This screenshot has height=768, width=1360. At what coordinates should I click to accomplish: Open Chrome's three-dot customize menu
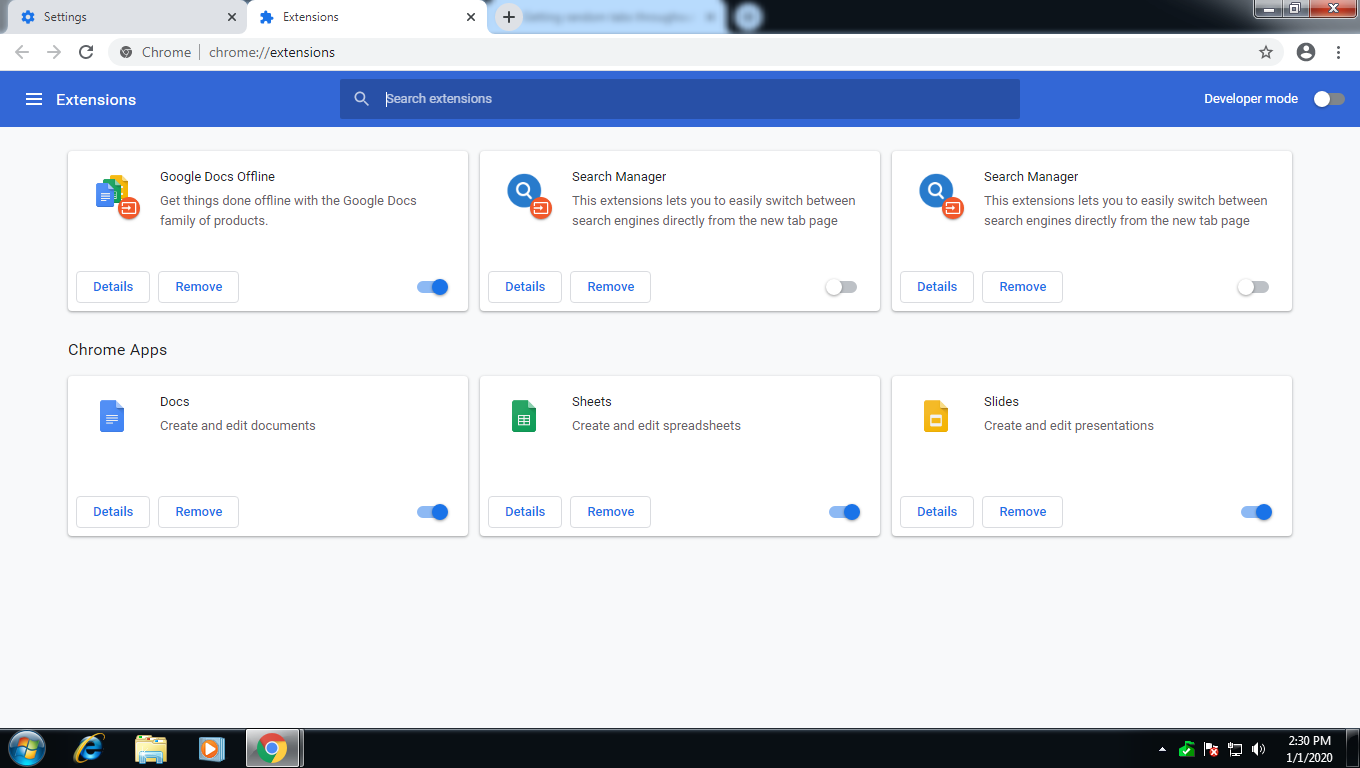tap(1338, 52)
